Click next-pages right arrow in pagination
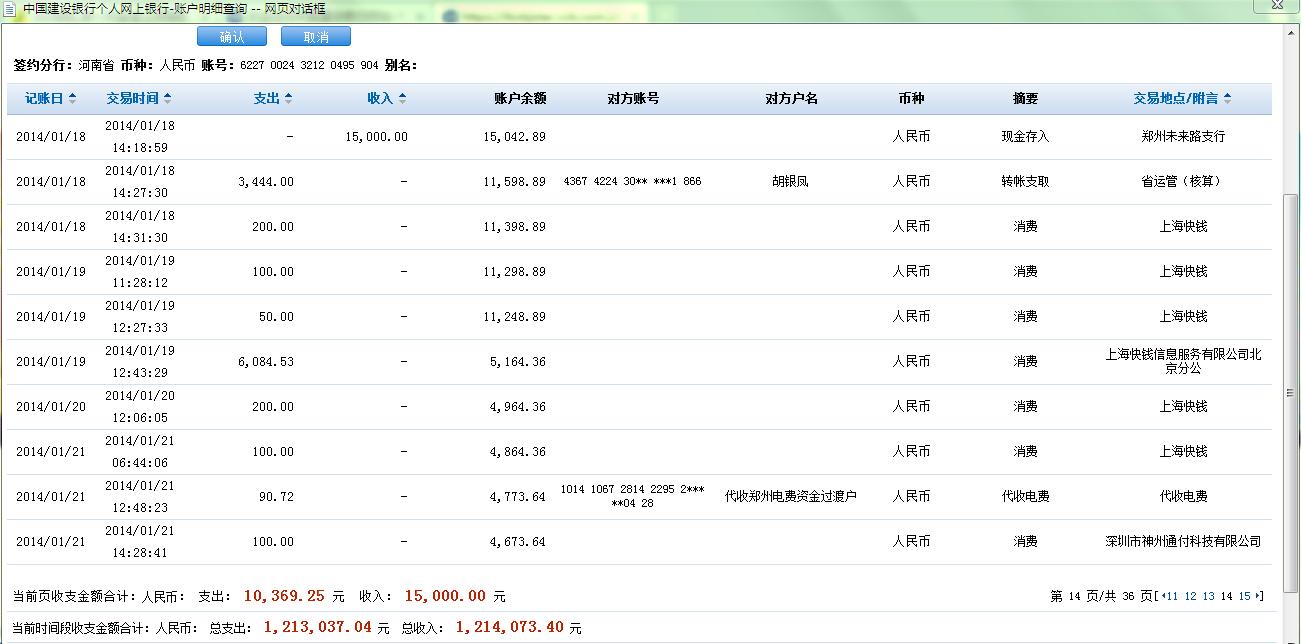The height and width of the screenshot is (644, 1301). (x=1258, y=597)
